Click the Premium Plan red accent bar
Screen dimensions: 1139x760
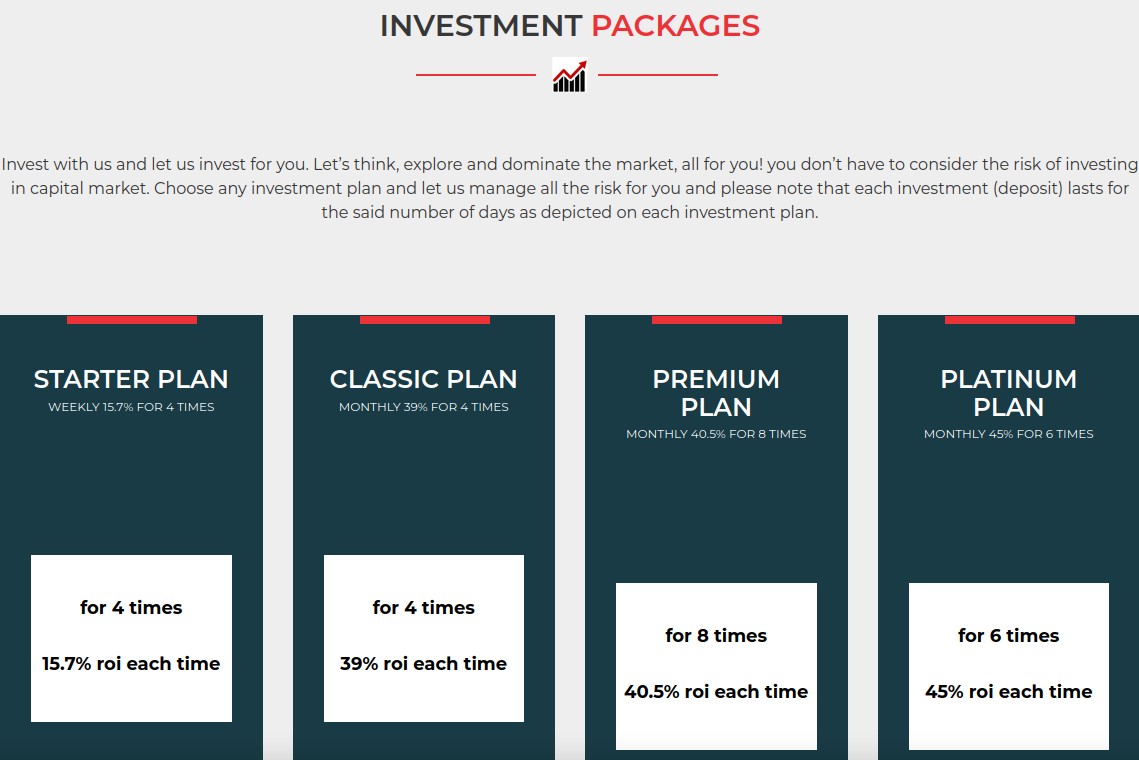(x=716, y=320)
